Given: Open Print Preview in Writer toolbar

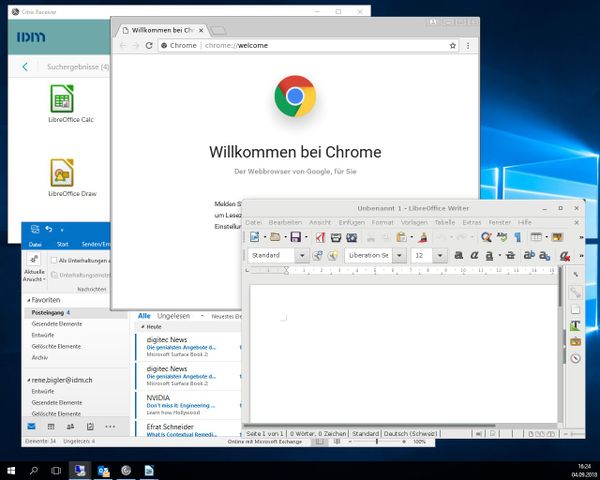Looking at the screenshot, I should pyautogui.click(x=352, y=237).
